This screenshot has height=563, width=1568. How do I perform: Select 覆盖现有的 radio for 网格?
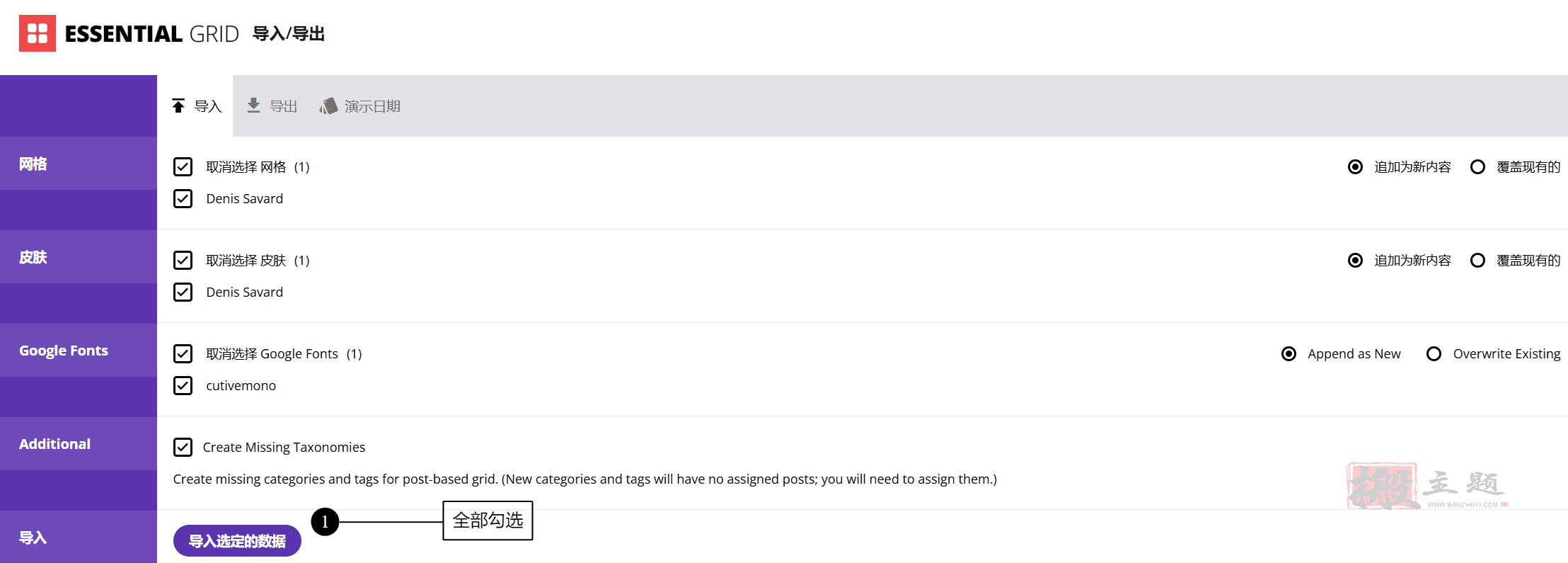click(x=1477, y=167)
